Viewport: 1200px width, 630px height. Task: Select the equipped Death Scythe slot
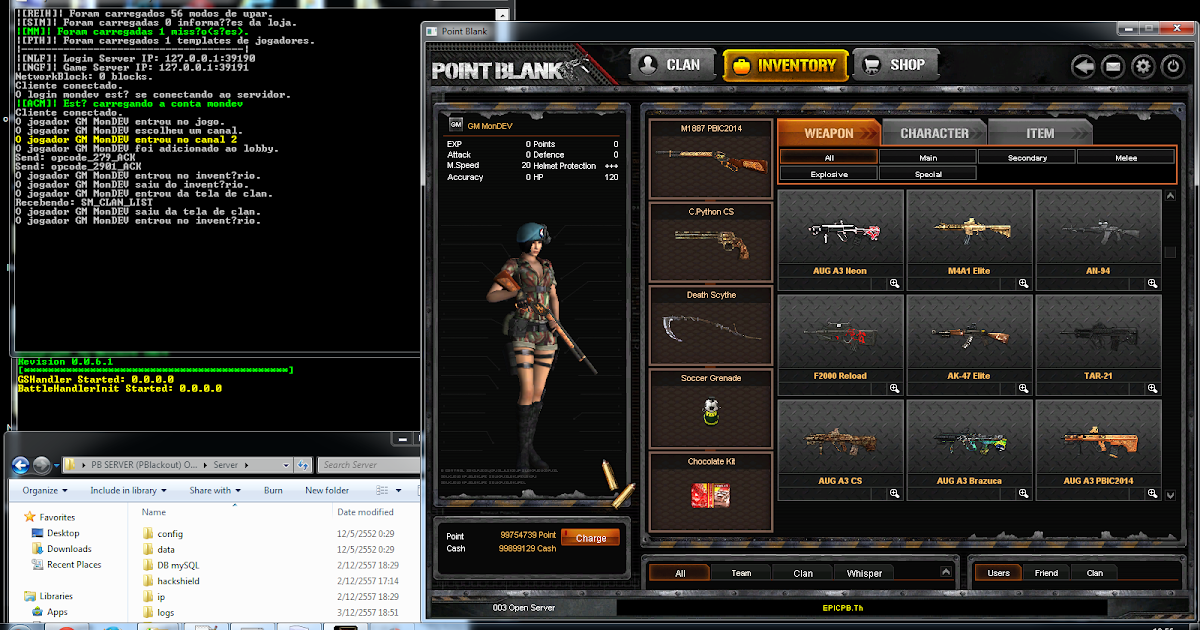(x=711, y=325)
